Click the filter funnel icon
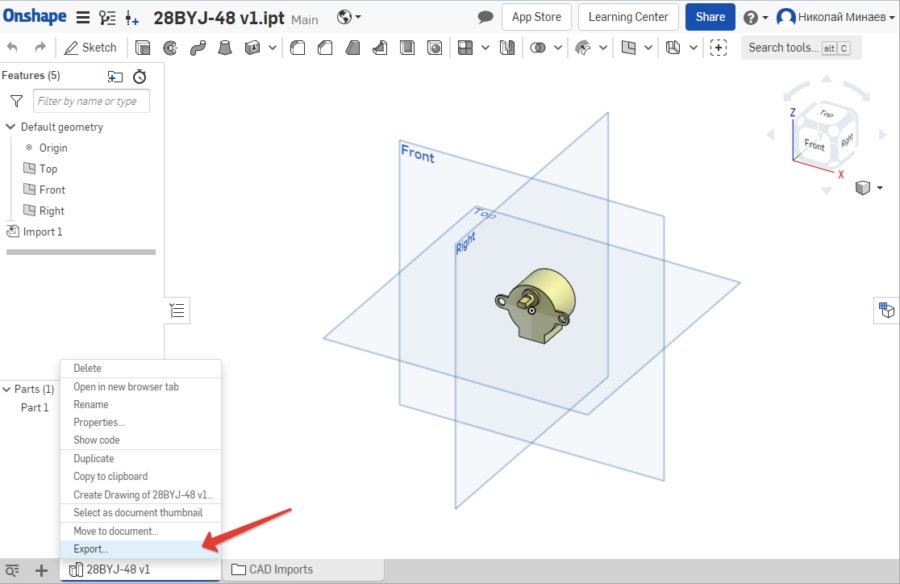The height and width of the screenshot is (584, 900). [17, 102]
